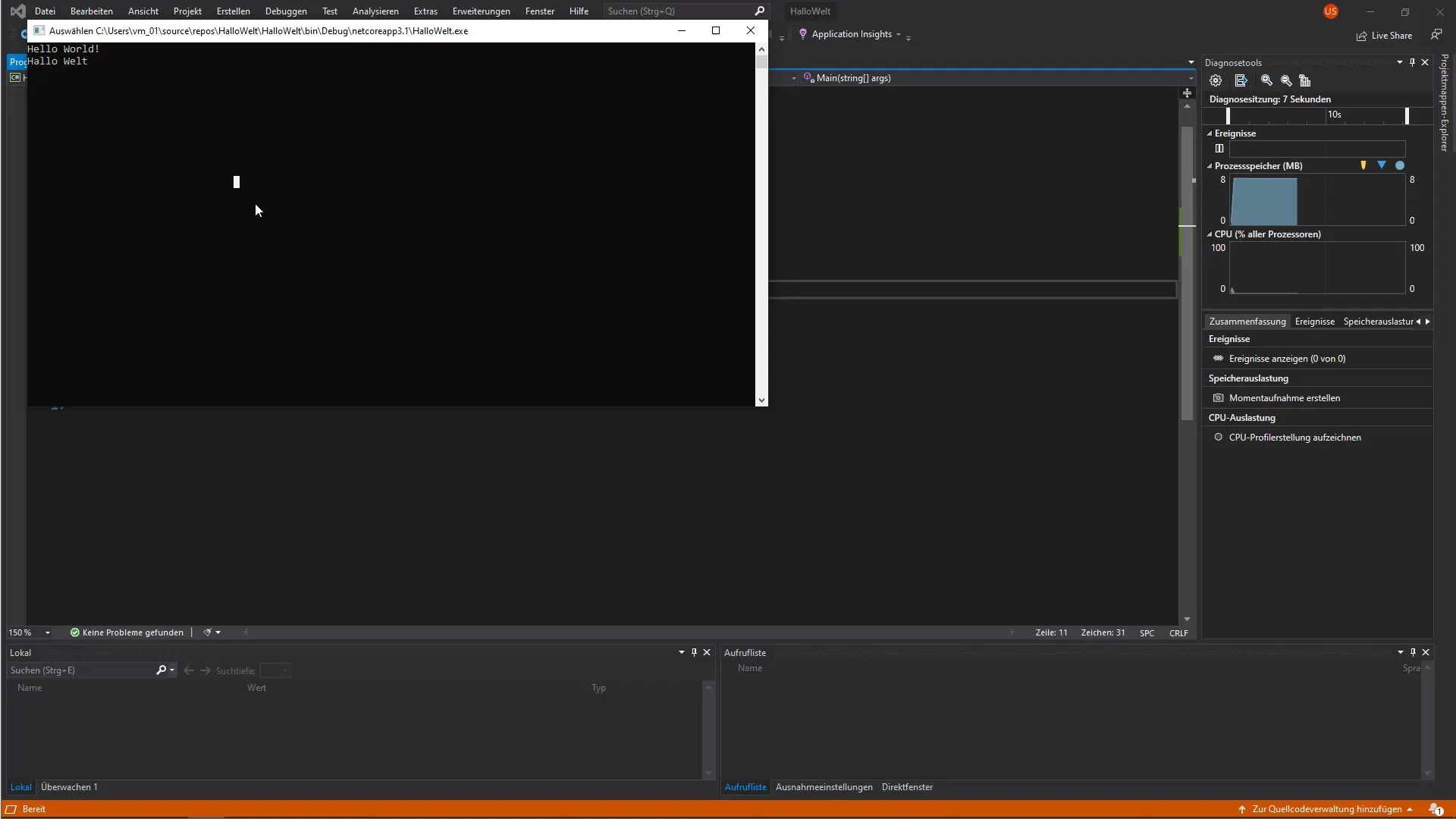Open code cleanup profile dropdown arrow
Image resolution: width=1456 pixels, height=819 pixels.
click(218, 632)
